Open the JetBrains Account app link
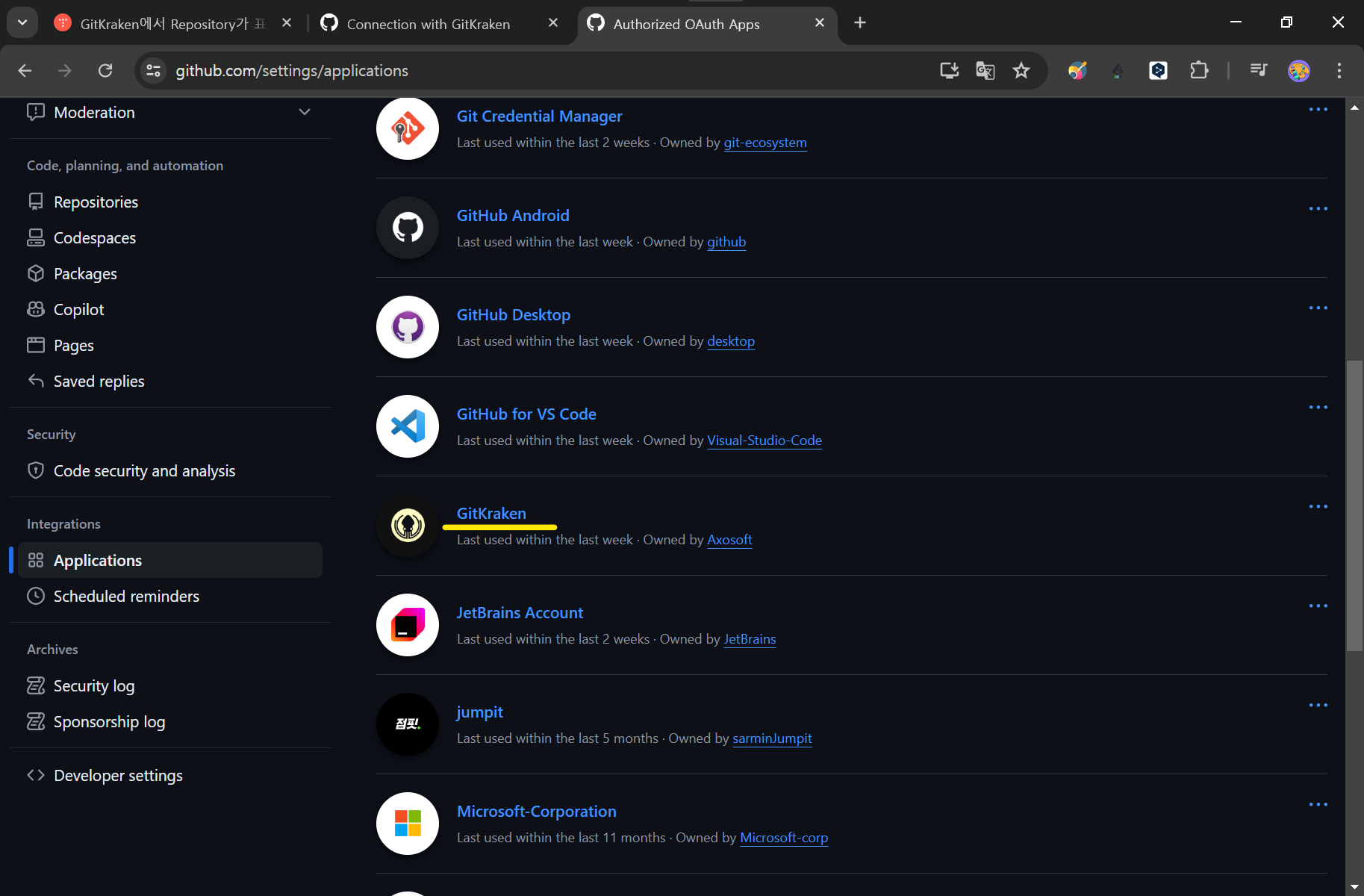The image size is (1364, 896). pyautogui.click(x=520, y=613)
